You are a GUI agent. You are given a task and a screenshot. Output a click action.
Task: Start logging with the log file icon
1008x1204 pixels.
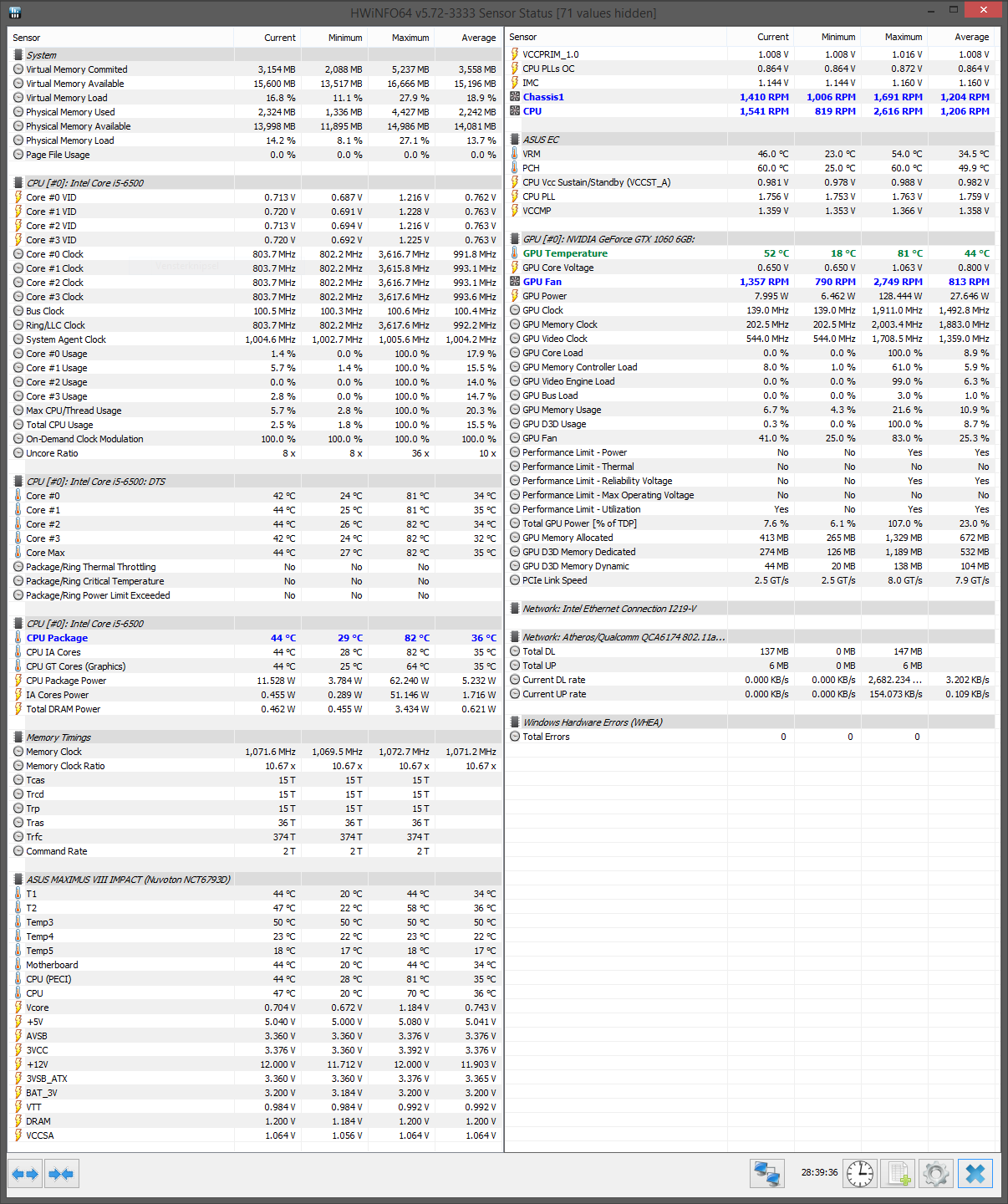899,1174
